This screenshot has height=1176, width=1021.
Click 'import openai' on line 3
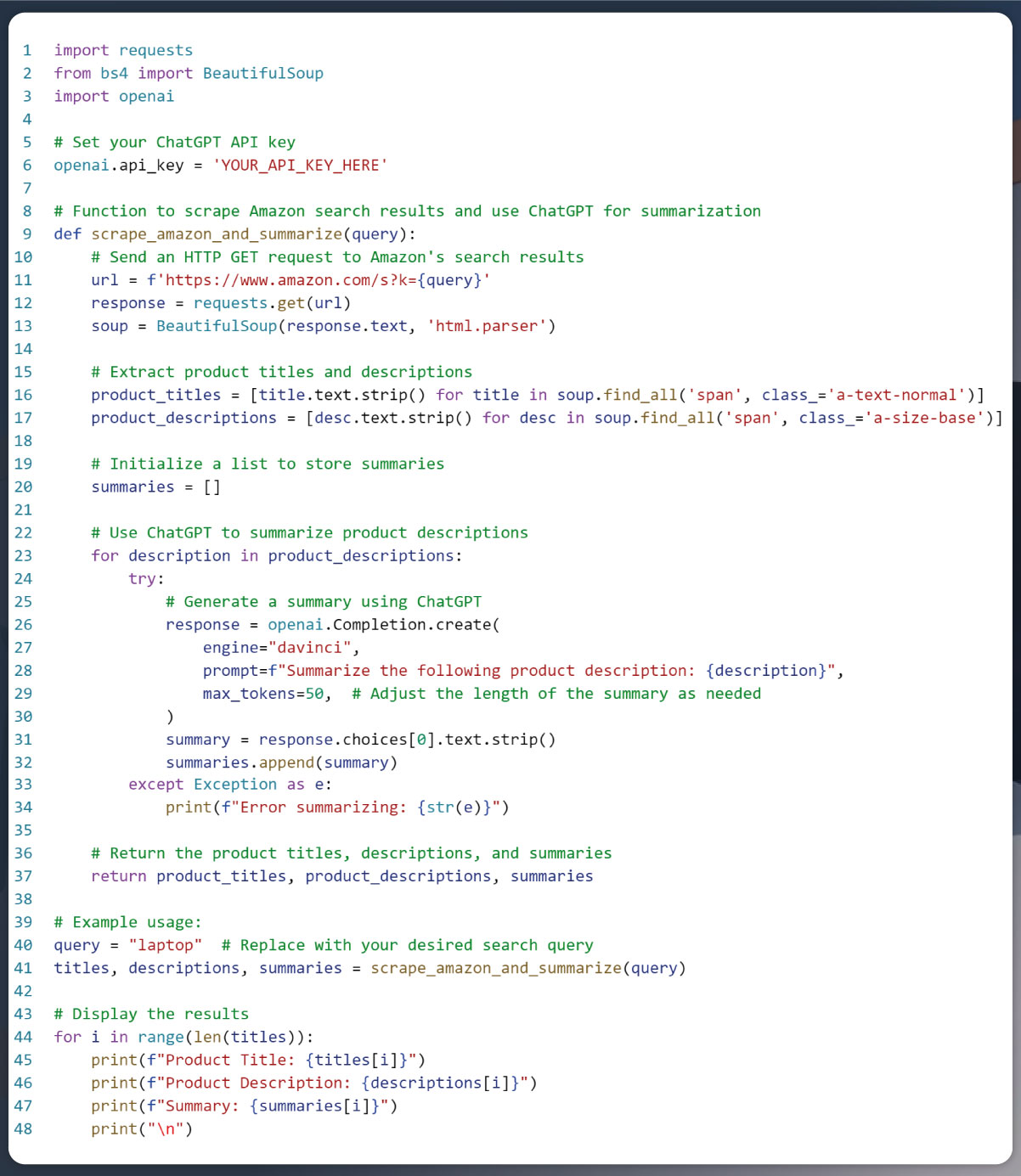coord(114,96)
